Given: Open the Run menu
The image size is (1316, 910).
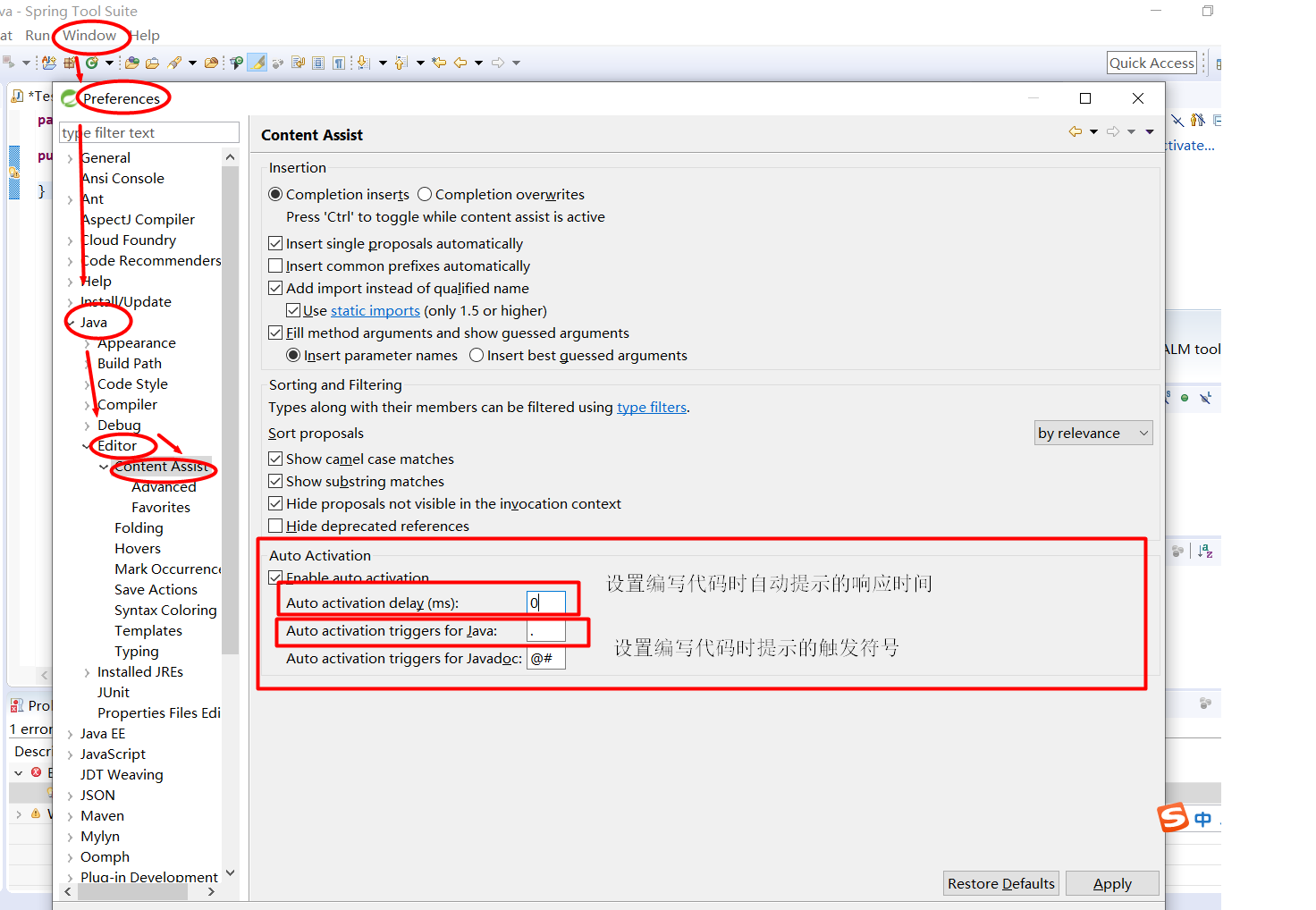Looking at the screenshot, I should (x=38, y=36).
